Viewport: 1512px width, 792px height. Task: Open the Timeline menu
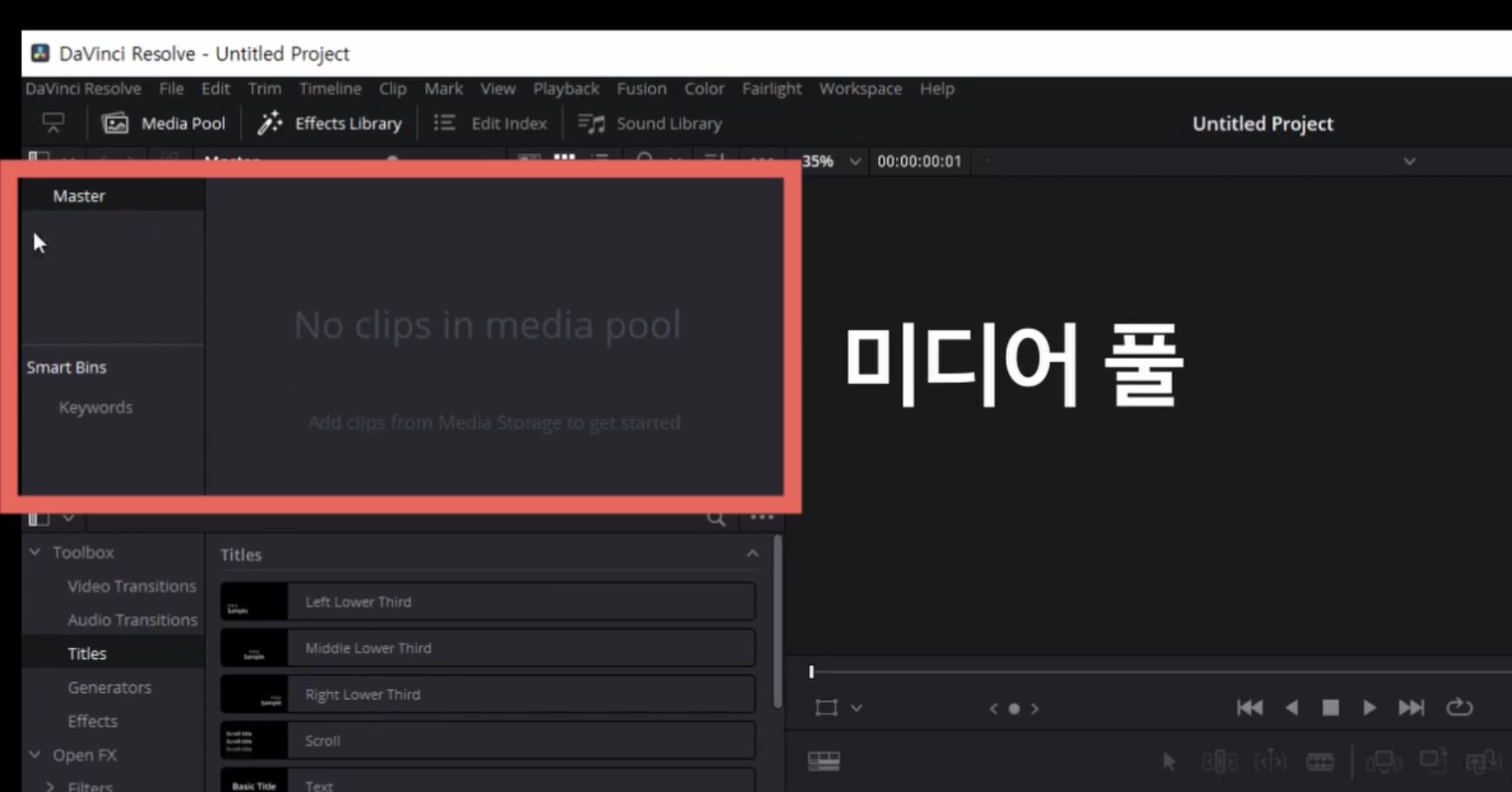click(330, 89)
